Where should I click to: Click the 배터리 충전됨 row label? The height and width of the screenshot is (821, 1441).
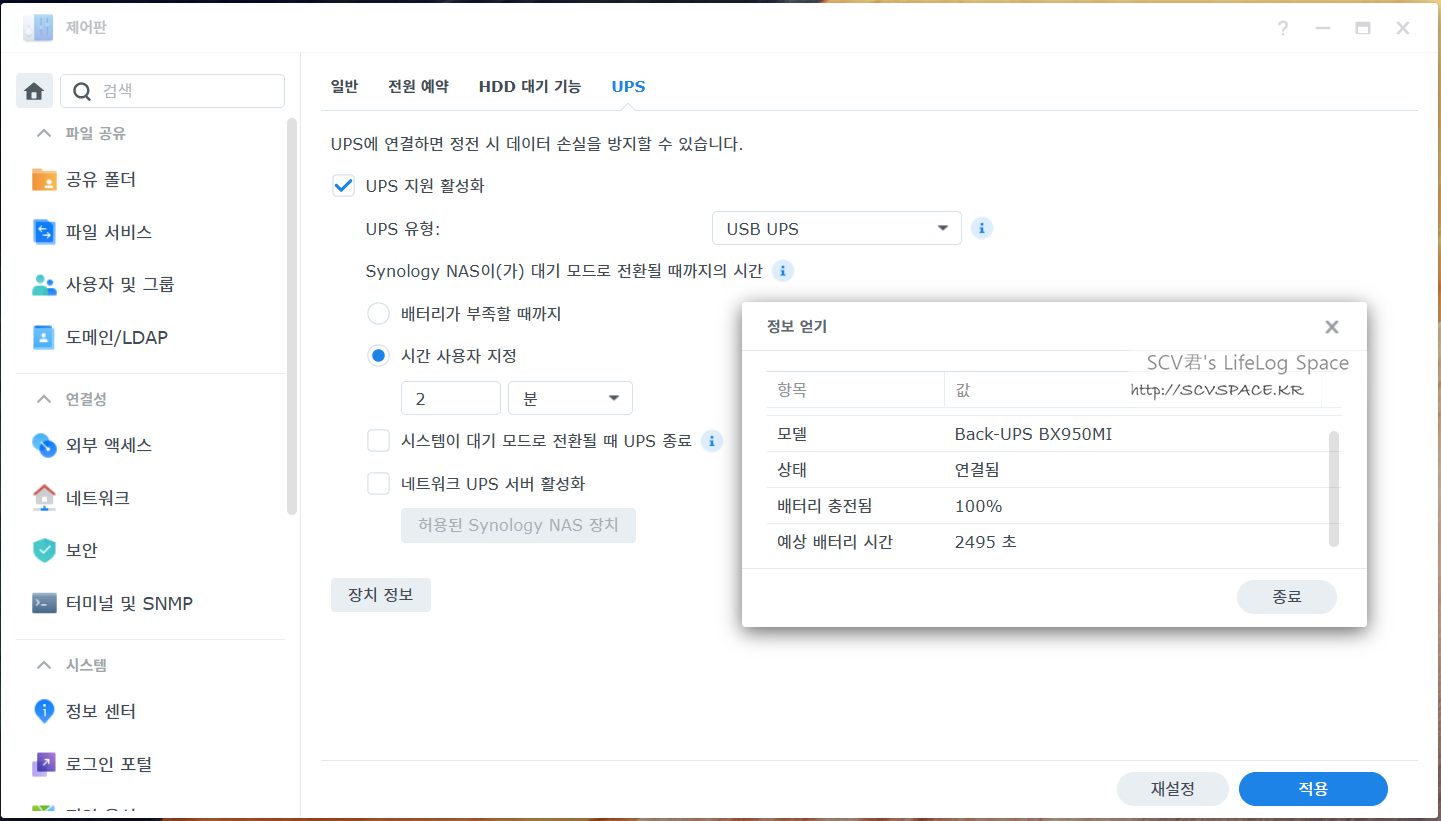[x=825, y=506]
